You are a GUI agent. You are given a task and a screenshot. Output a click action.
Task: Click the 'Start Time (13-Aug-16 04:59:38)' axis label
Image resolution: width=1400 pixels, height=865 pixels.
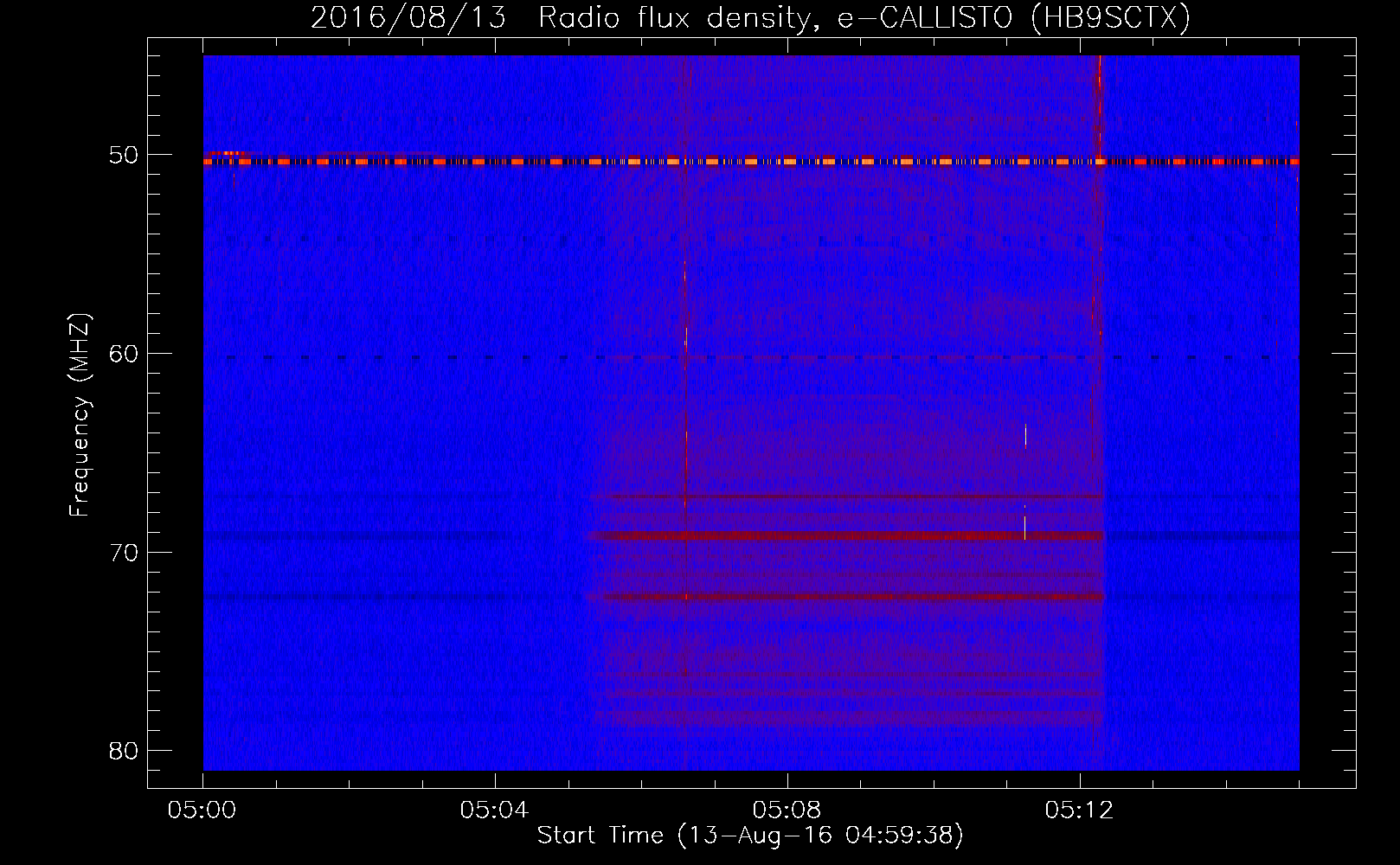pyautogui.click(x=750, y=836)
